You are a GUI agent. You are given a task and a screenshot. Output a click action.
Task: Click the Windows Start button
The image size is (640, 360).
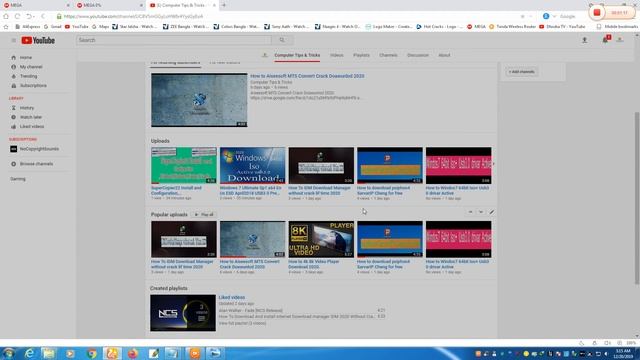8,353
